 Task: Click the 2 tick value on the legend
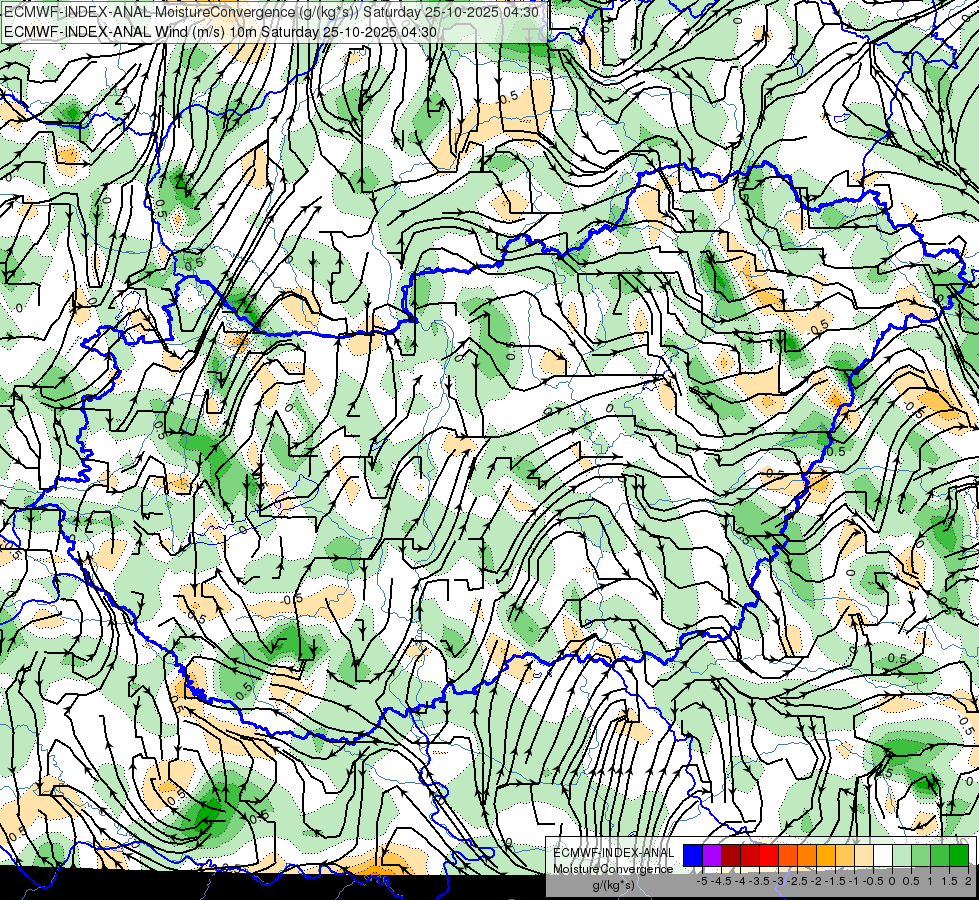(x=968, y=881)
